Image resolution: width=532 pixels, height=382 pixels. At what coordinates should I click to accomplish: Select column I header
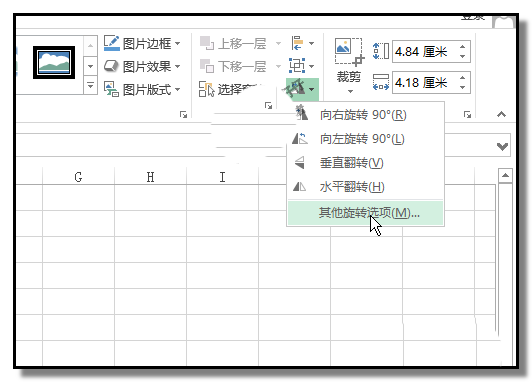click(x=223, y=177)
